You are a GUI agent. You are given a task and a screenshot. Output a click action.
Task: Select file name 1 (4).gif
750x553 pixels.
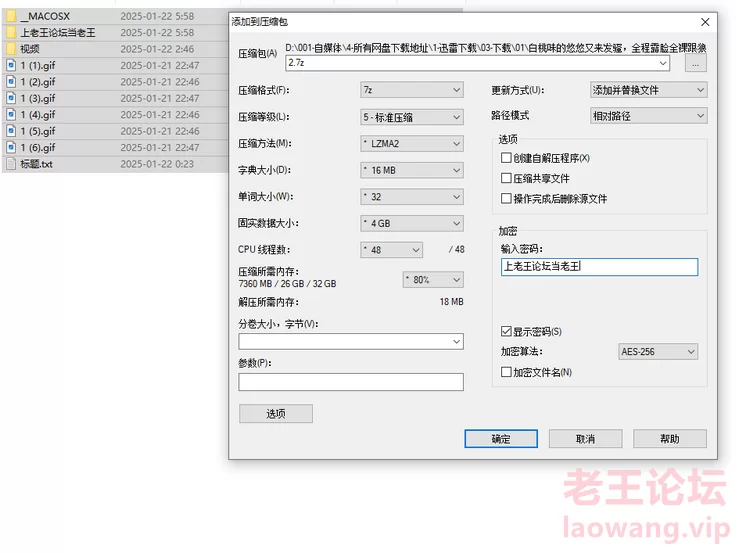(38, 115)
